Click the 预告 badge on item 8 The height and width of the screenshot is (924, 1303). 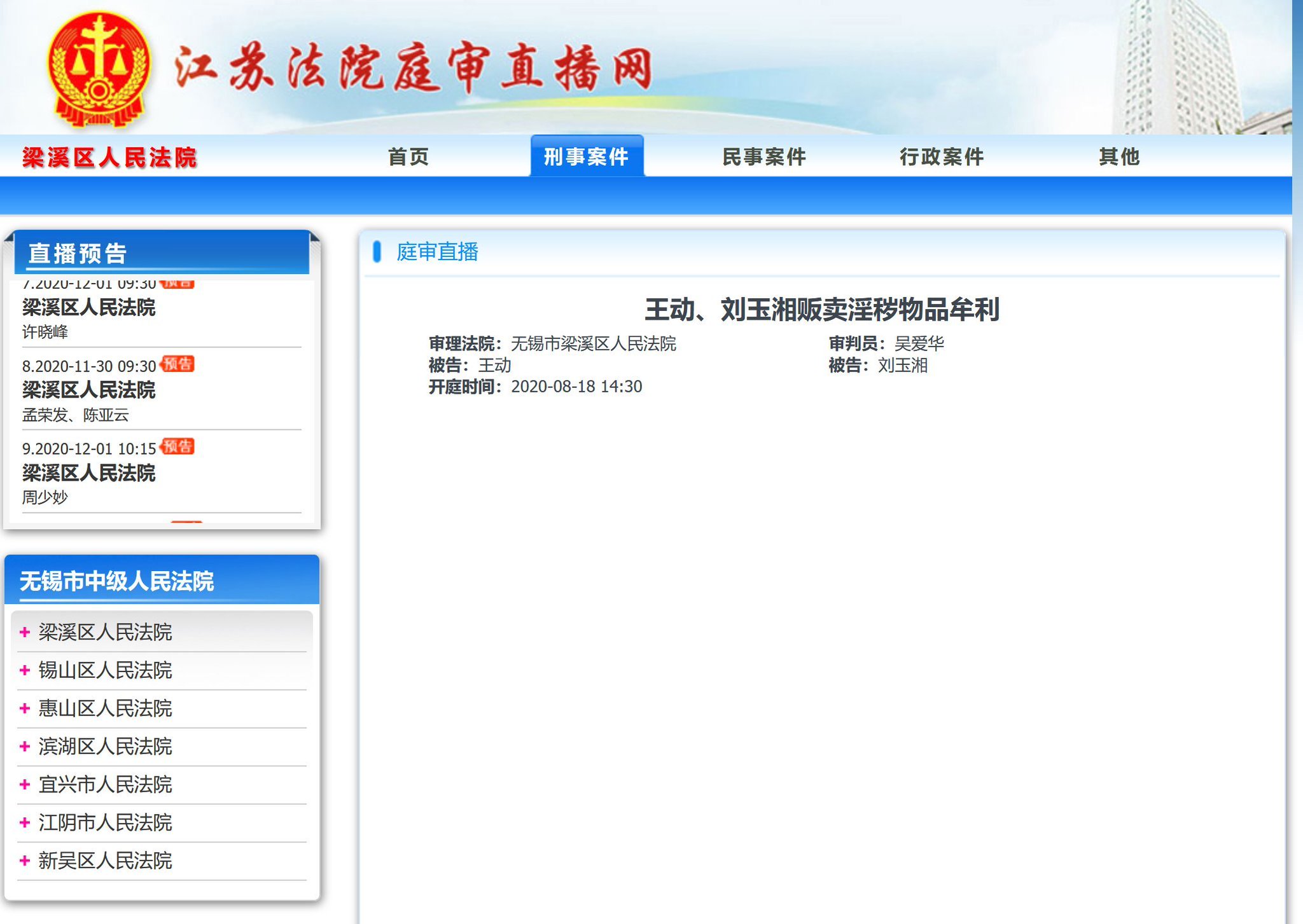(x=178, y=364)
